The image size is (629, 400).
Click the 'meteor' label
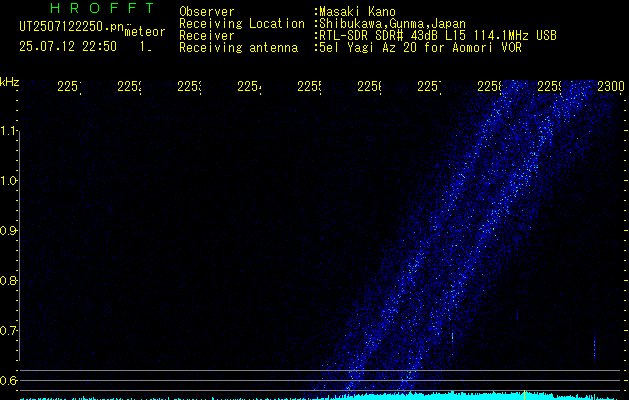tap(145, 32)
